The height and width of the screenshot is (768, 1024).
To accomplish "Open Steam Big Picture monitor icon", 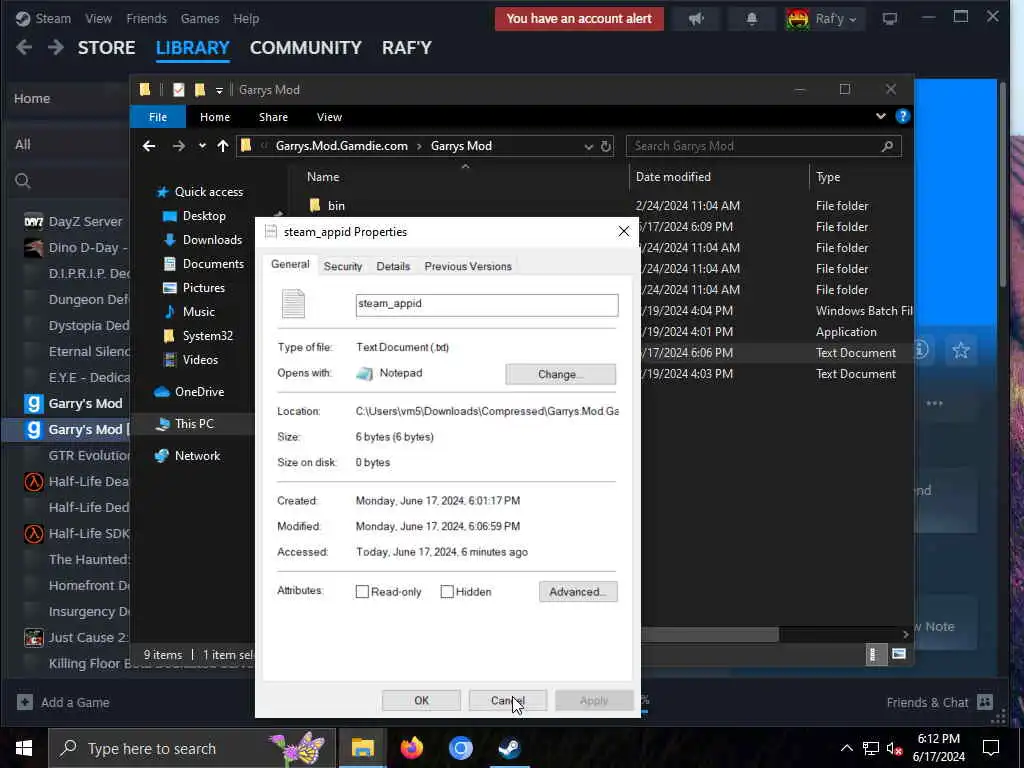I will tap(889, 19).
